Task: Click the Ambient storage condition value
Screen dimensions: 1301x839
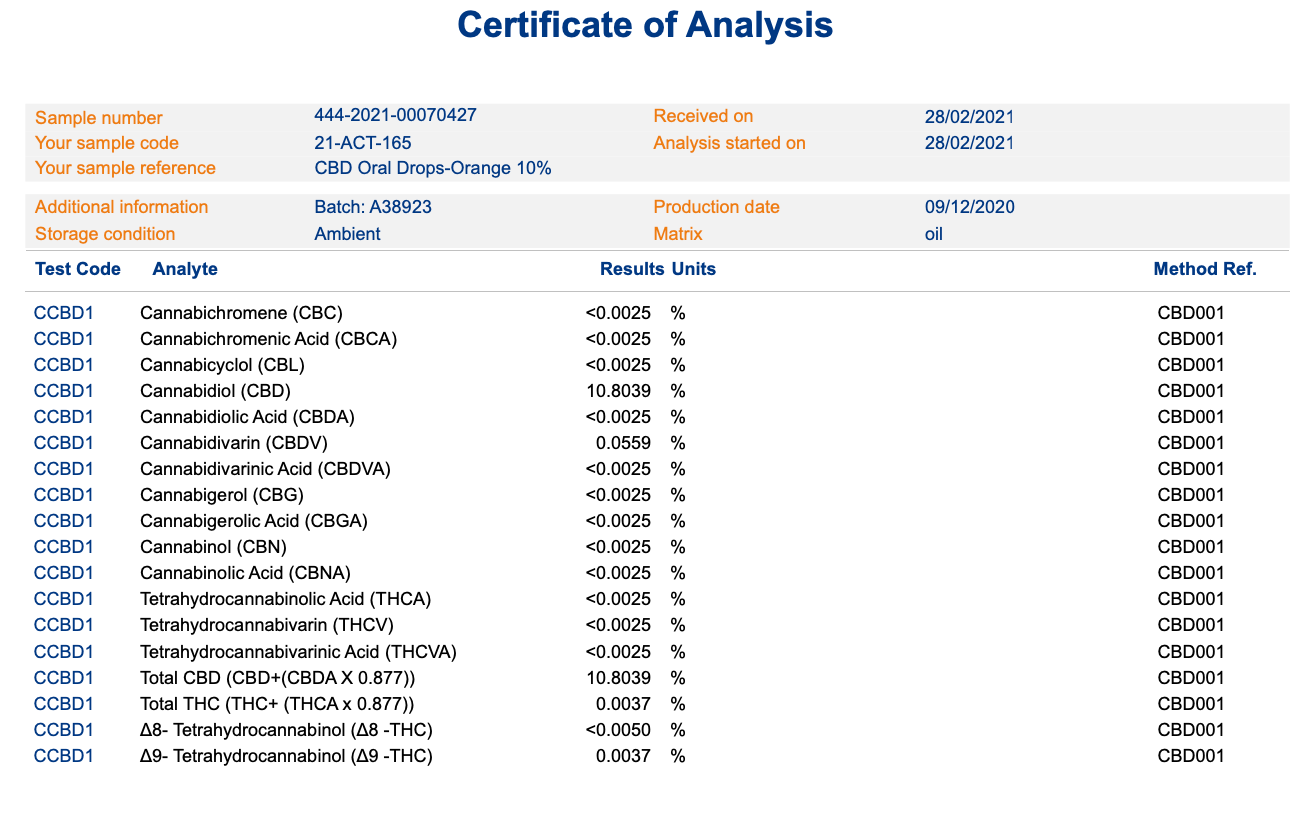Action: (347, 234)
